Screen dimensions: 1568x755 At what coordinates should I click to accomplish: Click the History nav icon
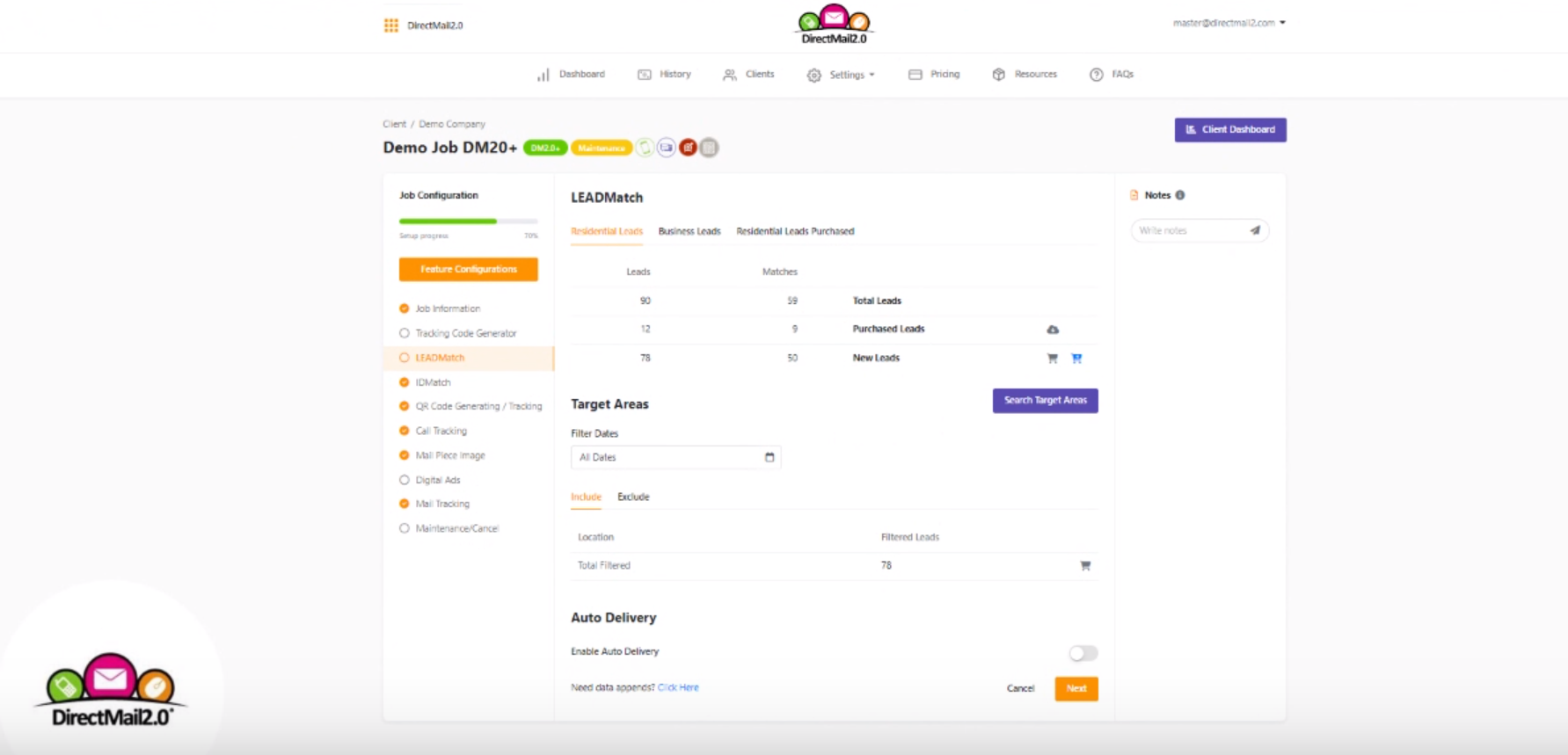[645, 75]
